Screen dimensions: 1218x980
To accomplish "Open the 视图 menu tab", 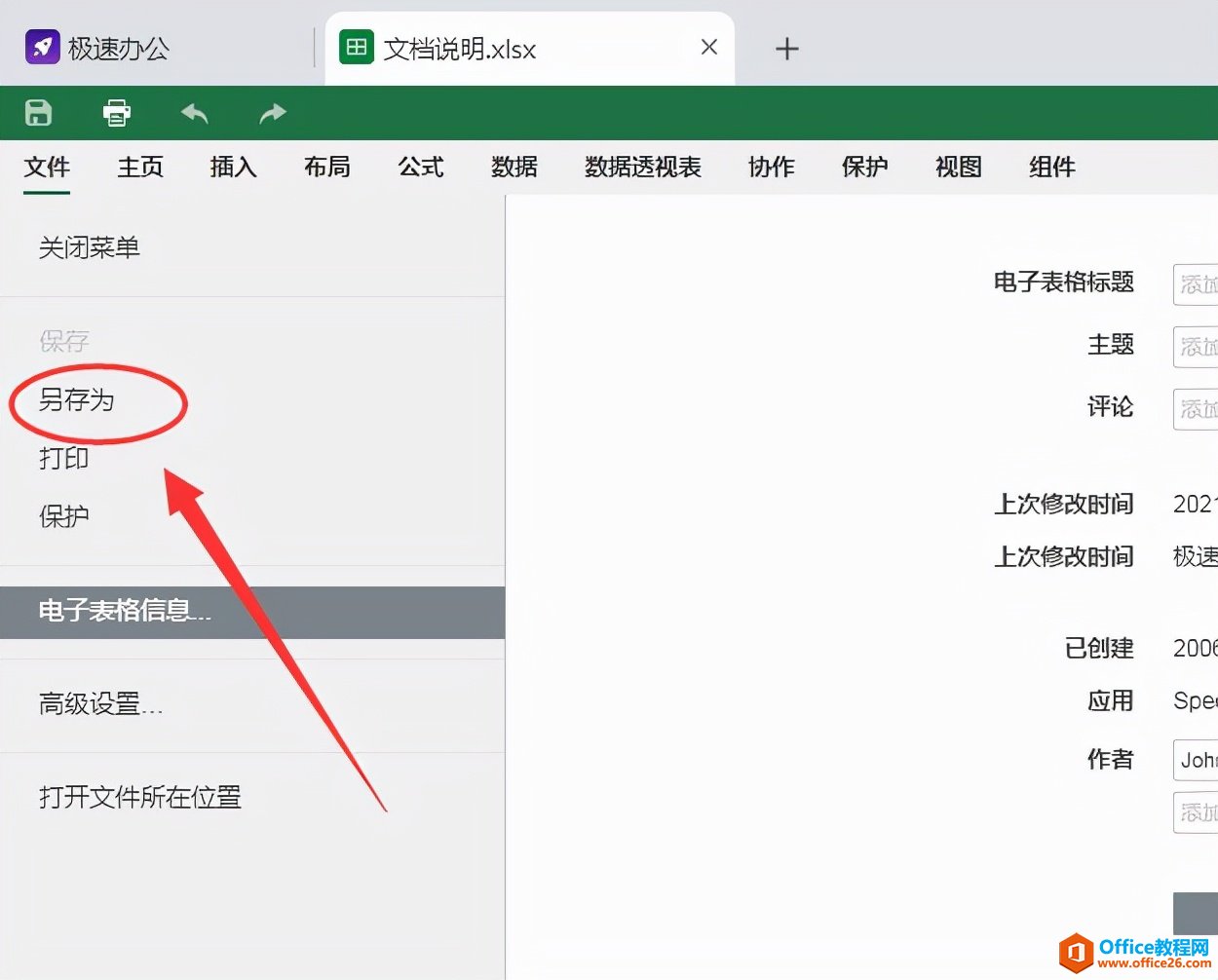I will click(x=957, y=167).
